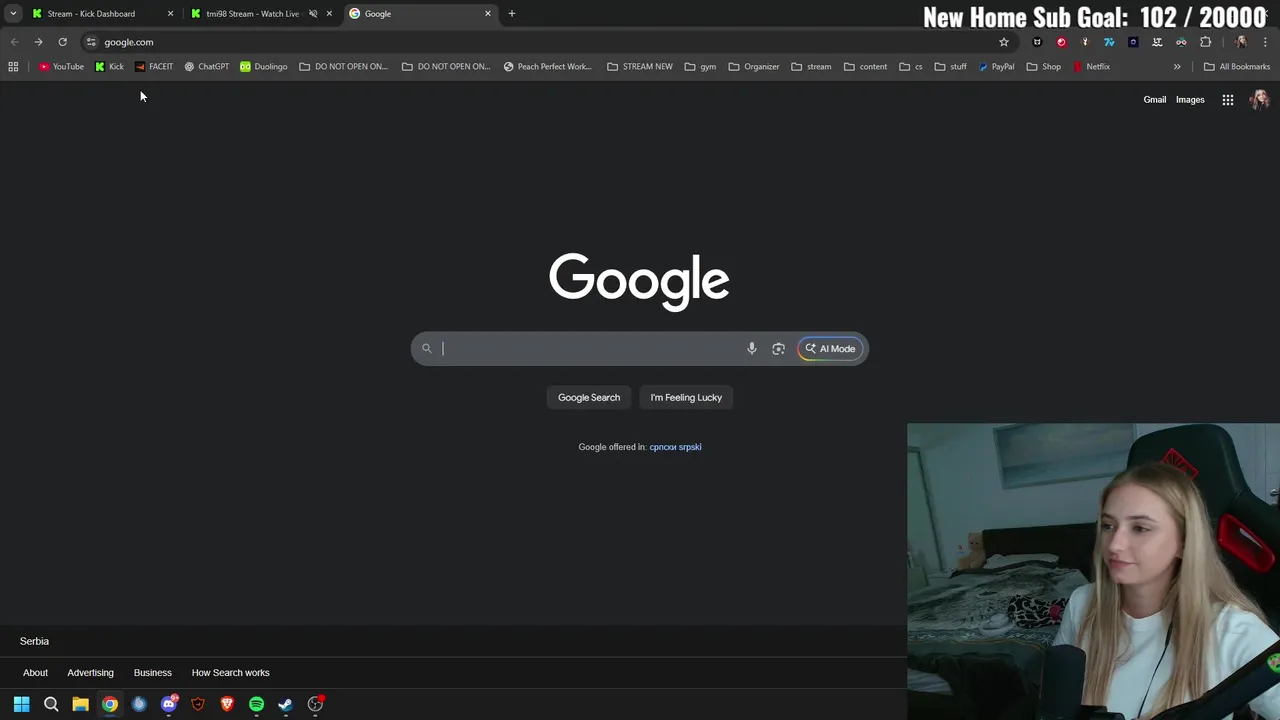This screenshot has width=1280, height=720.
Task: Switch Google to српски language
Action: 662,447
